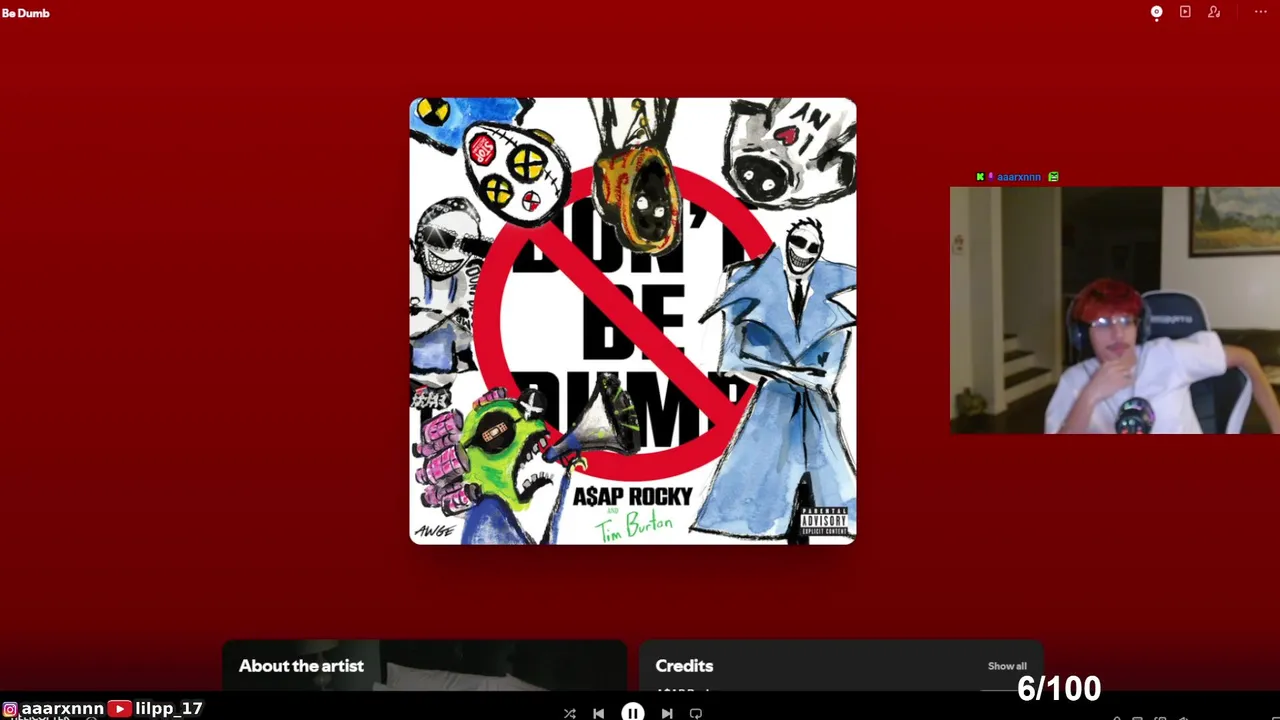Viewport: 1280px width, 720px height.
Task: Open the Credits card heading
Action: coord(684,666)
